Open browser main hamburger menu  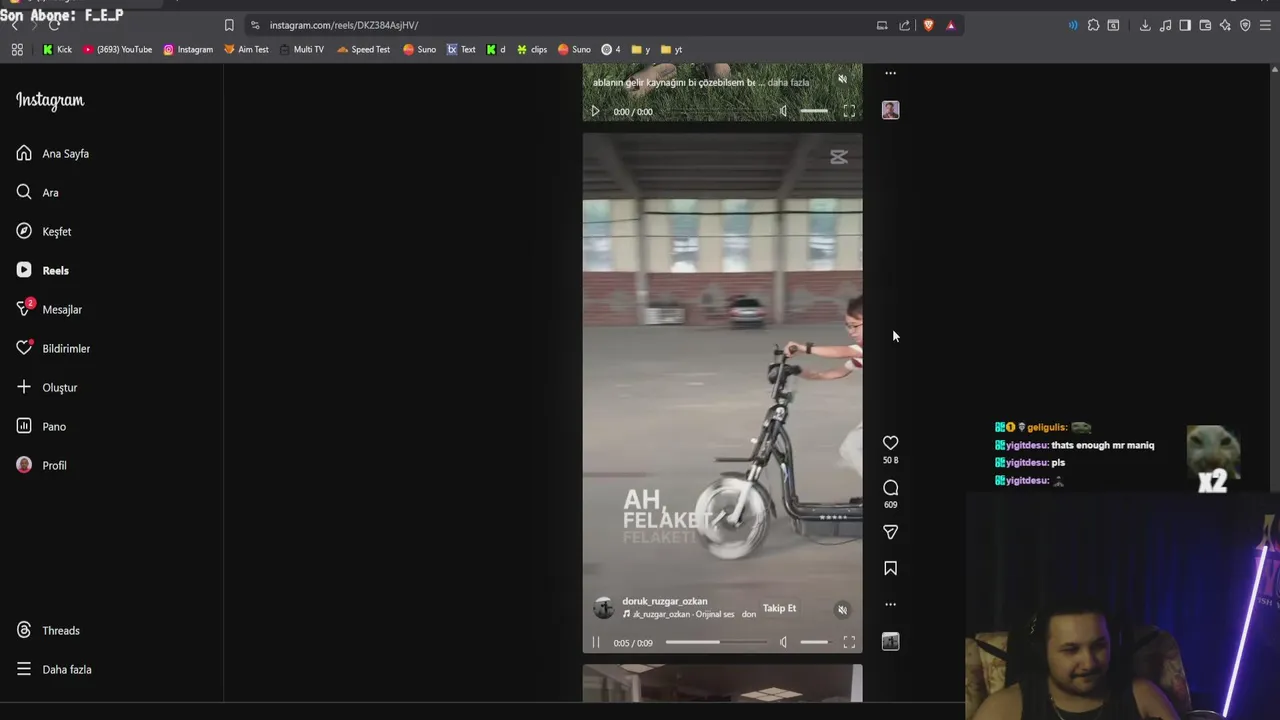point(1265,25)
